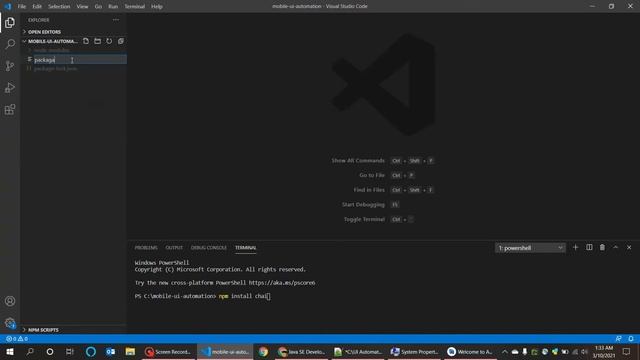
Task: Kill terminal with trash icon
Action: [602, 247]
